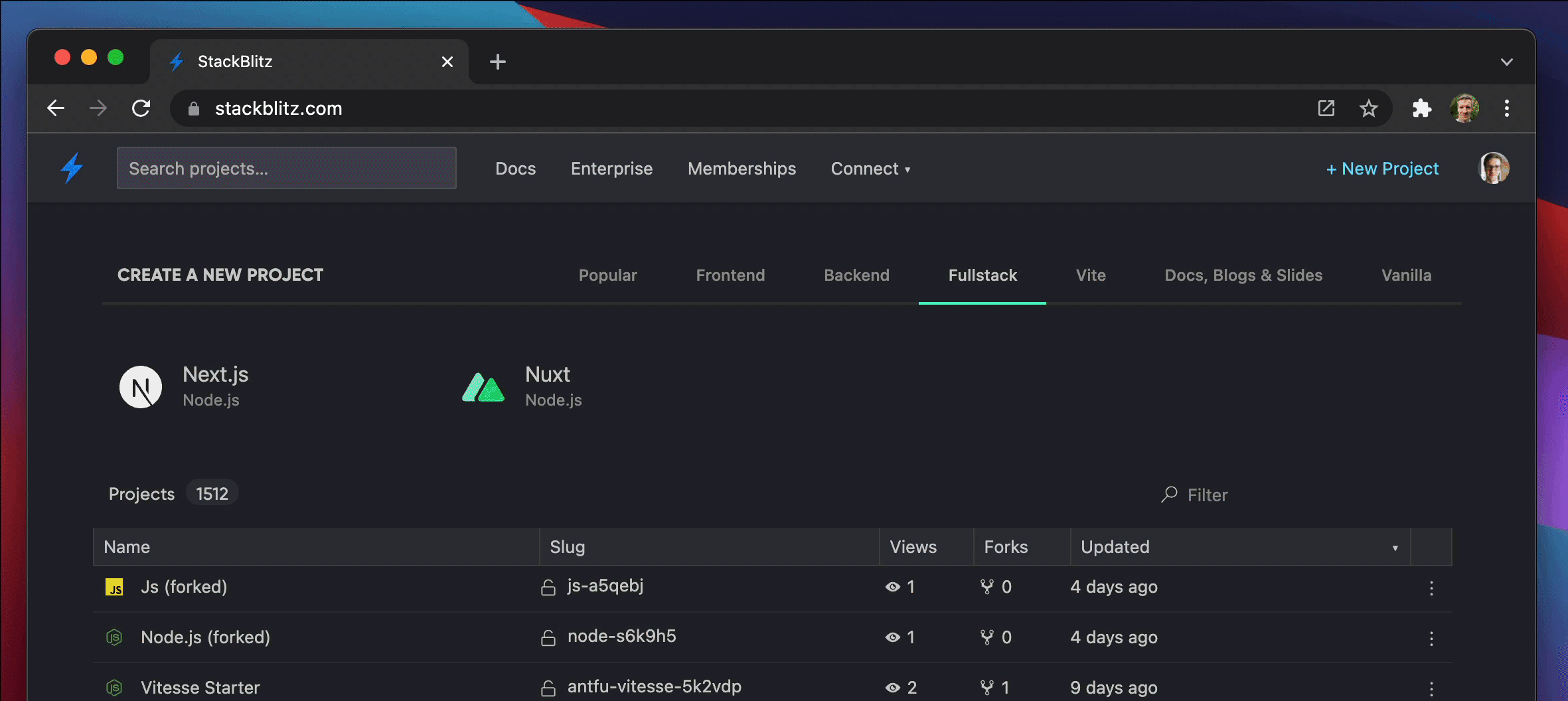Open a new browser tab

497,62
